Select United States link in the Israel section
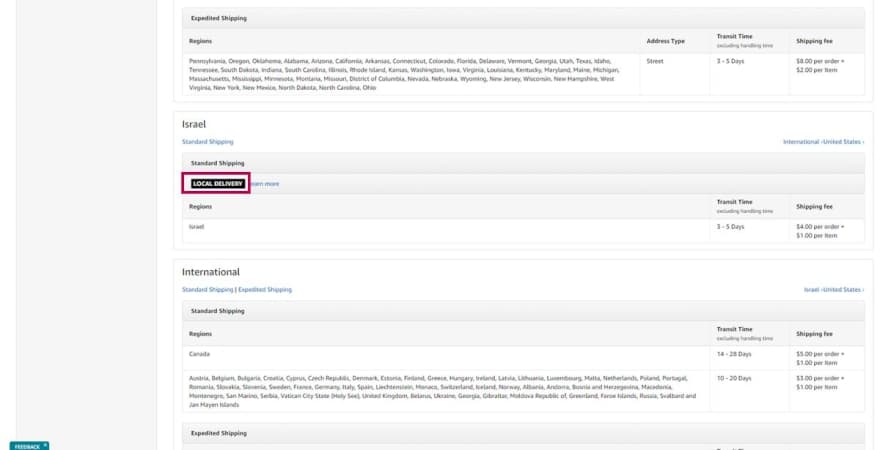Image resolution: width=880 pixels, height=450 pixels. pyautogui.click(x=843, y=142)
